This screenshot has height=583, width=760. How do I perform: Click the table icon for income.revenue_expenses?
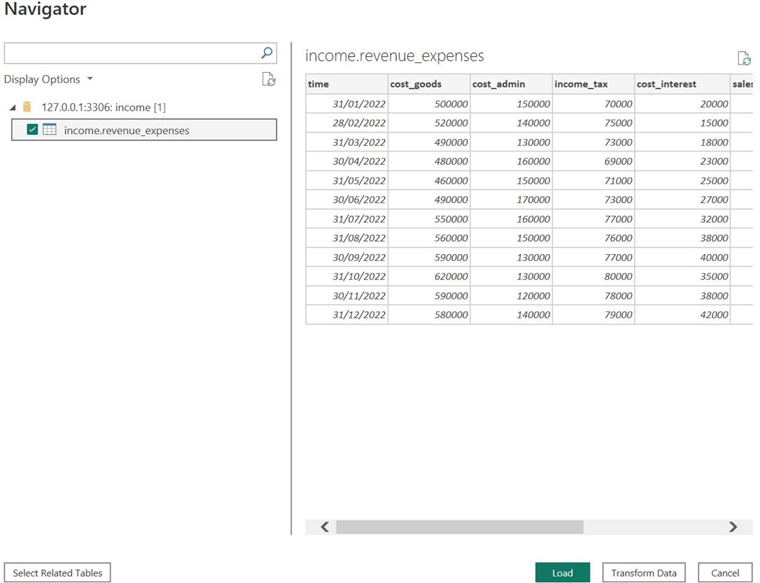coord(49,130)
